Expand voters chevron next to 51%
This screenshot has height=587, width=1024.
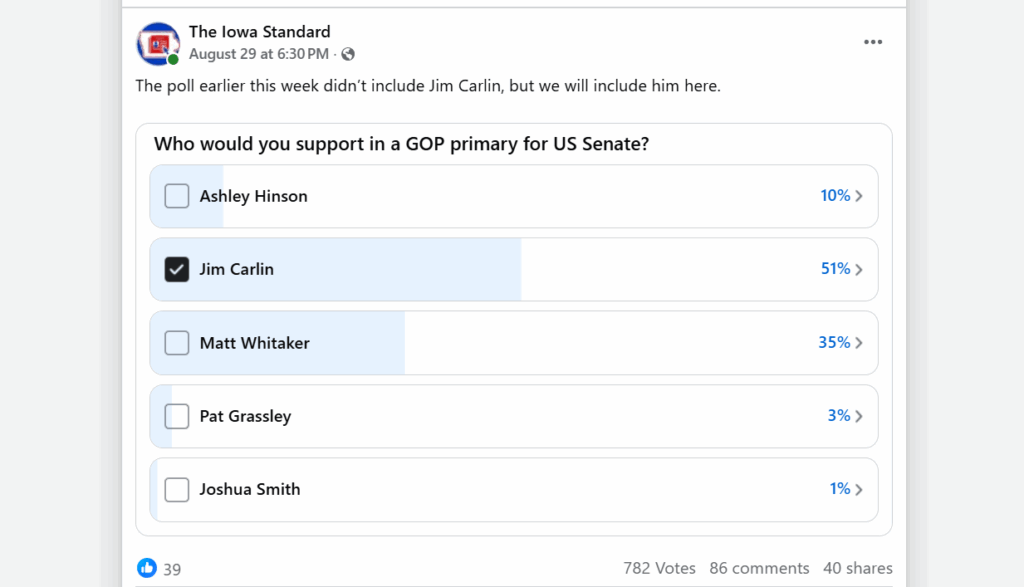coord(859,269)
